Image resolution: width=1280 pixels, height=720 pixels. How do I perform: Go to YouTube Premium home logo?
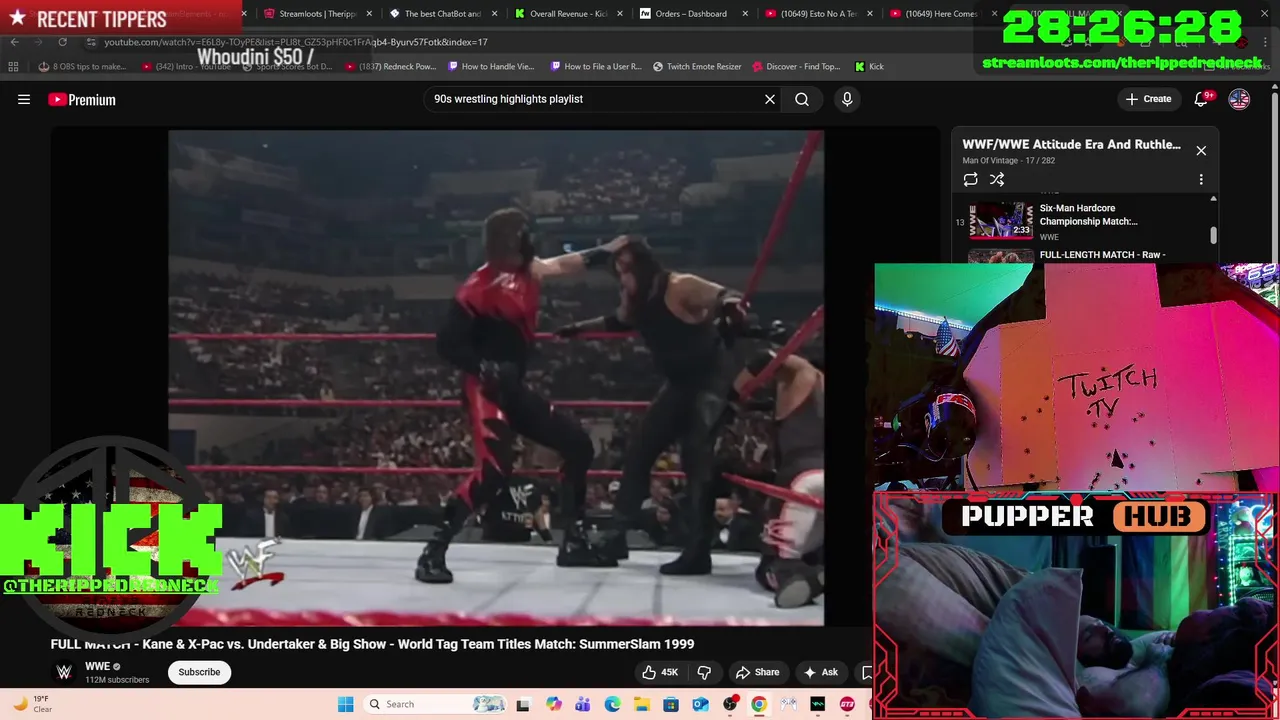click(82, 99)
